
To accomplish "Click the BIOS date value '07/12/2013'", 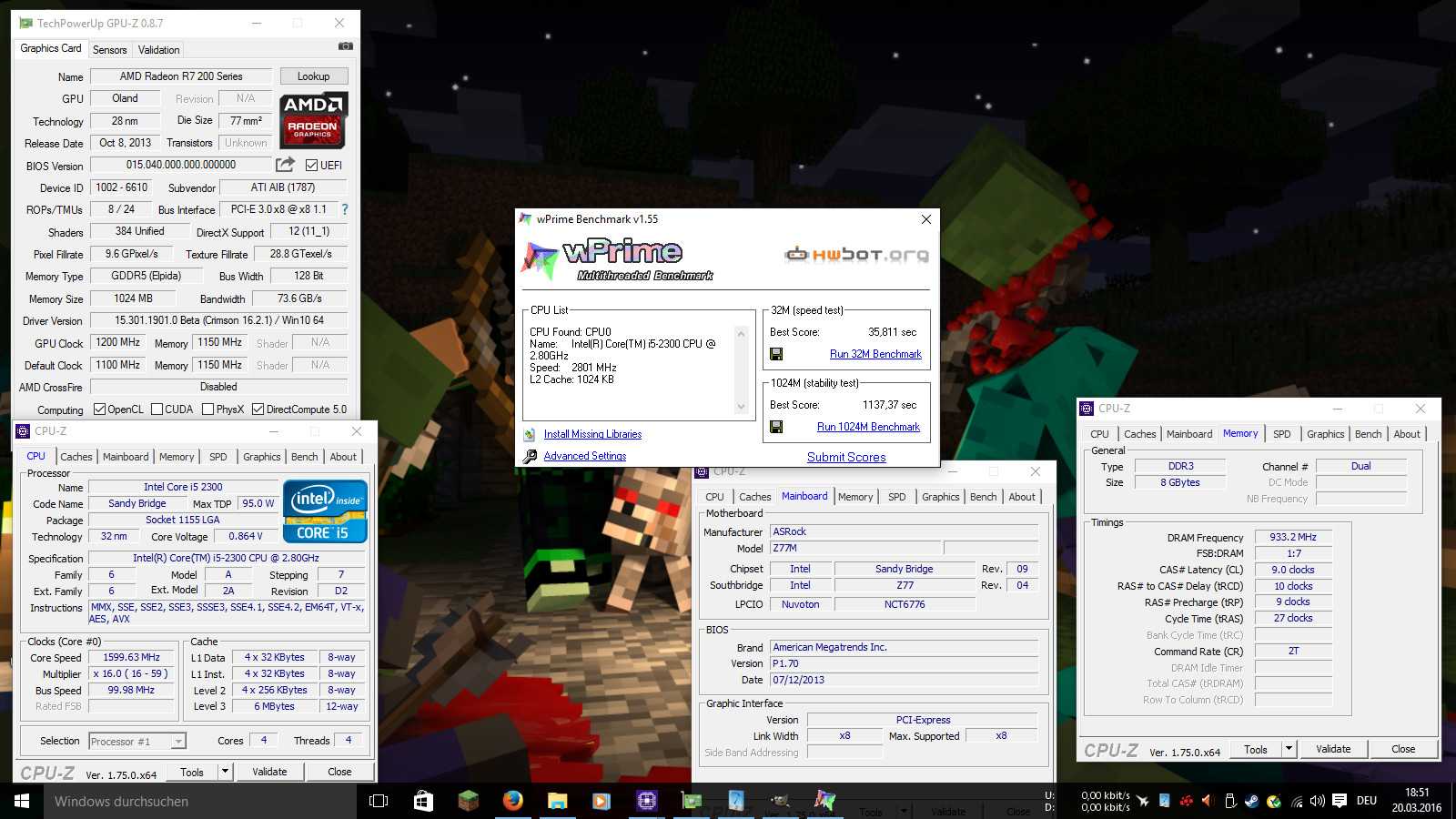I will (905, 680).
